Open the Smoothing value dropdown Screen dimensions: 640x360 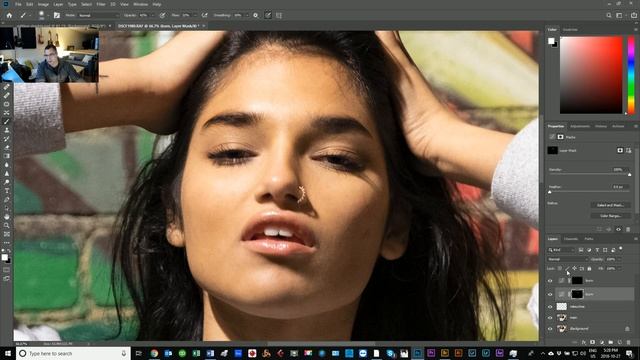(247, 16)
